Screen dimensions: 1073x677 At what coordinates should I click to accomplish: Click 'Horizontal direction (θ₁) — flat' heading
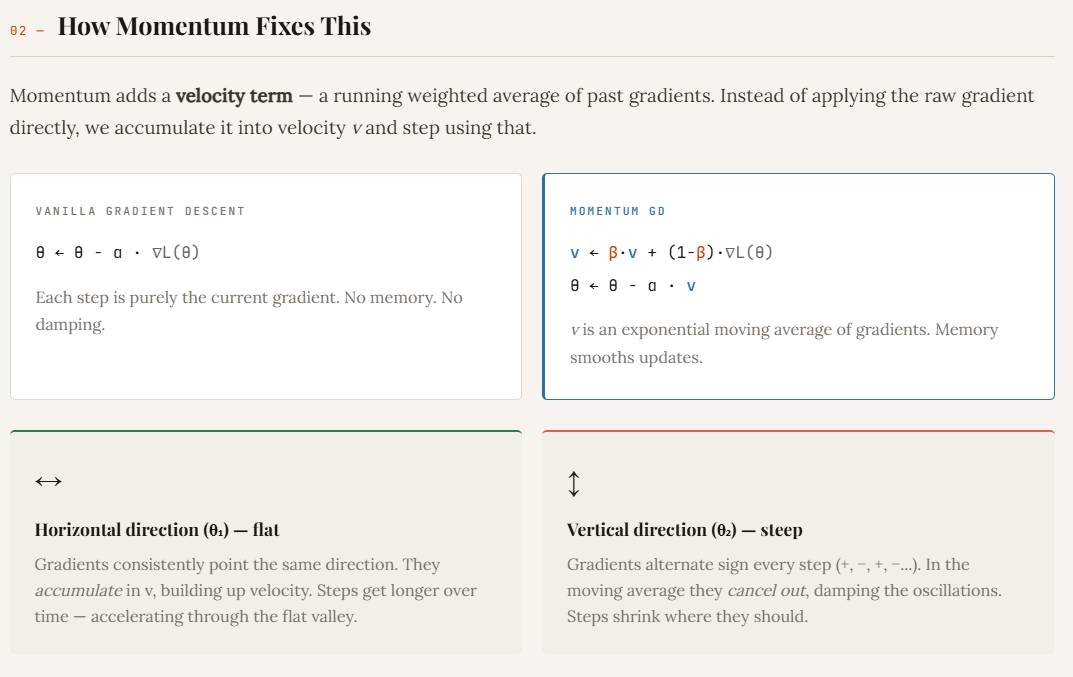(157, 530)
